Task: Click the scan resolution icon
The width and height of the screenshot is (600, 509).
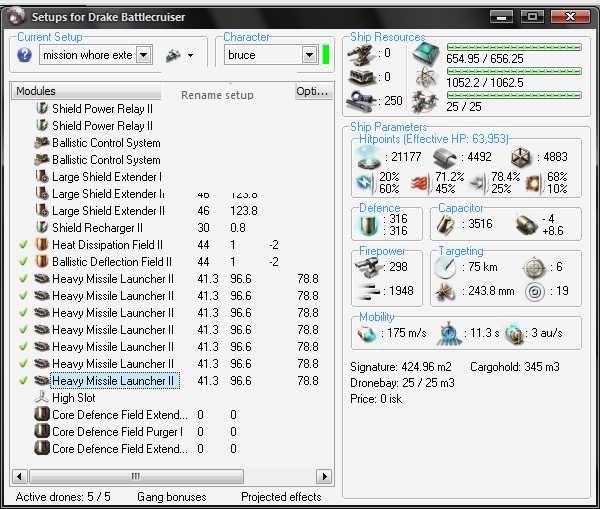Action: (x=445, y=292)
